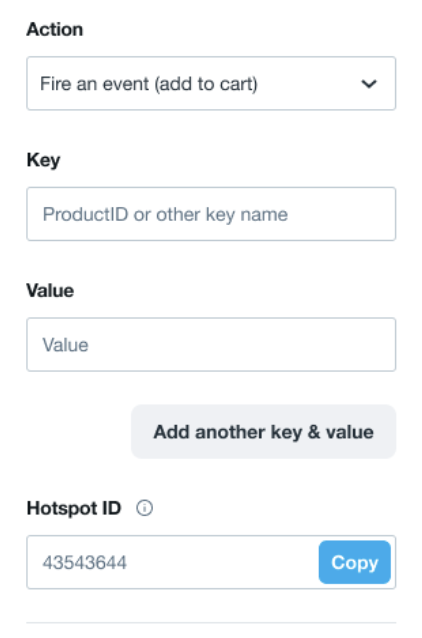Click the Hotspot ID text field

tap(173, 562)
